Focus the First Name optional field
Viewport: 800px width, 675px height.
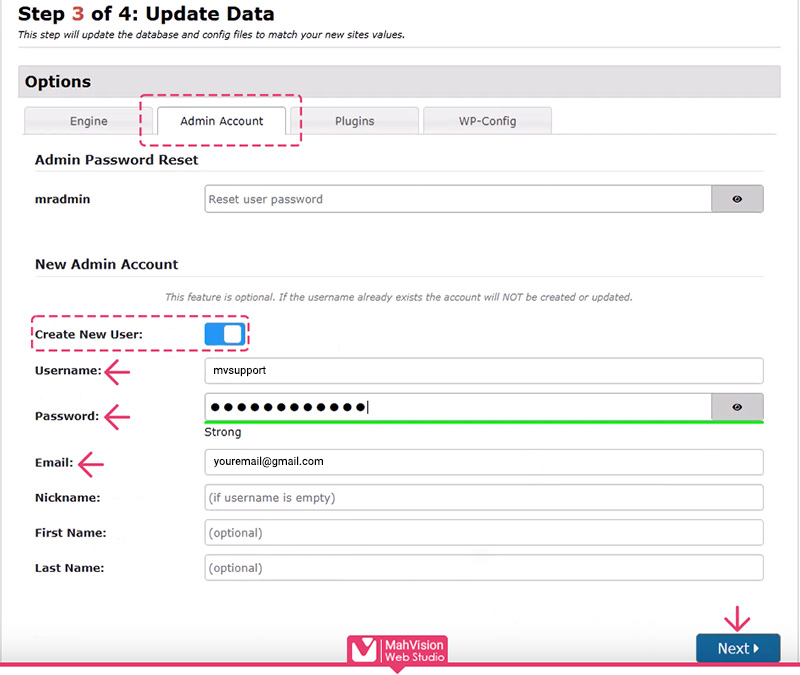click(x=484, y=532)
